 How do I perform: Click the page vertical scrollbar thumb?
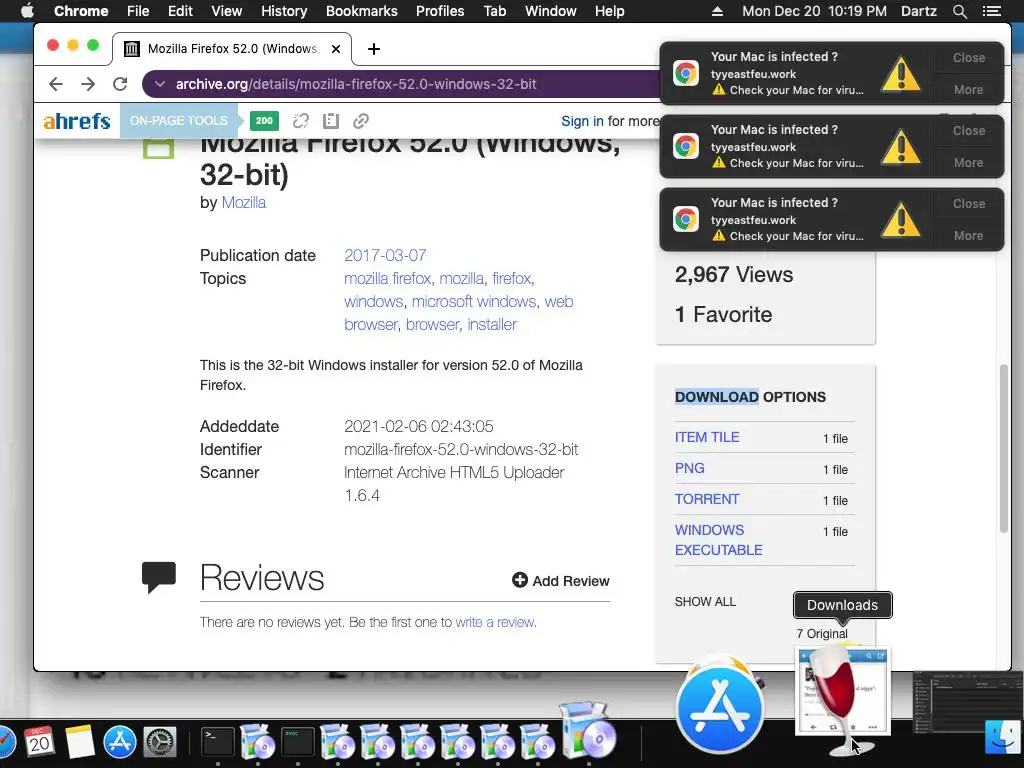[x=1004, y=449]
